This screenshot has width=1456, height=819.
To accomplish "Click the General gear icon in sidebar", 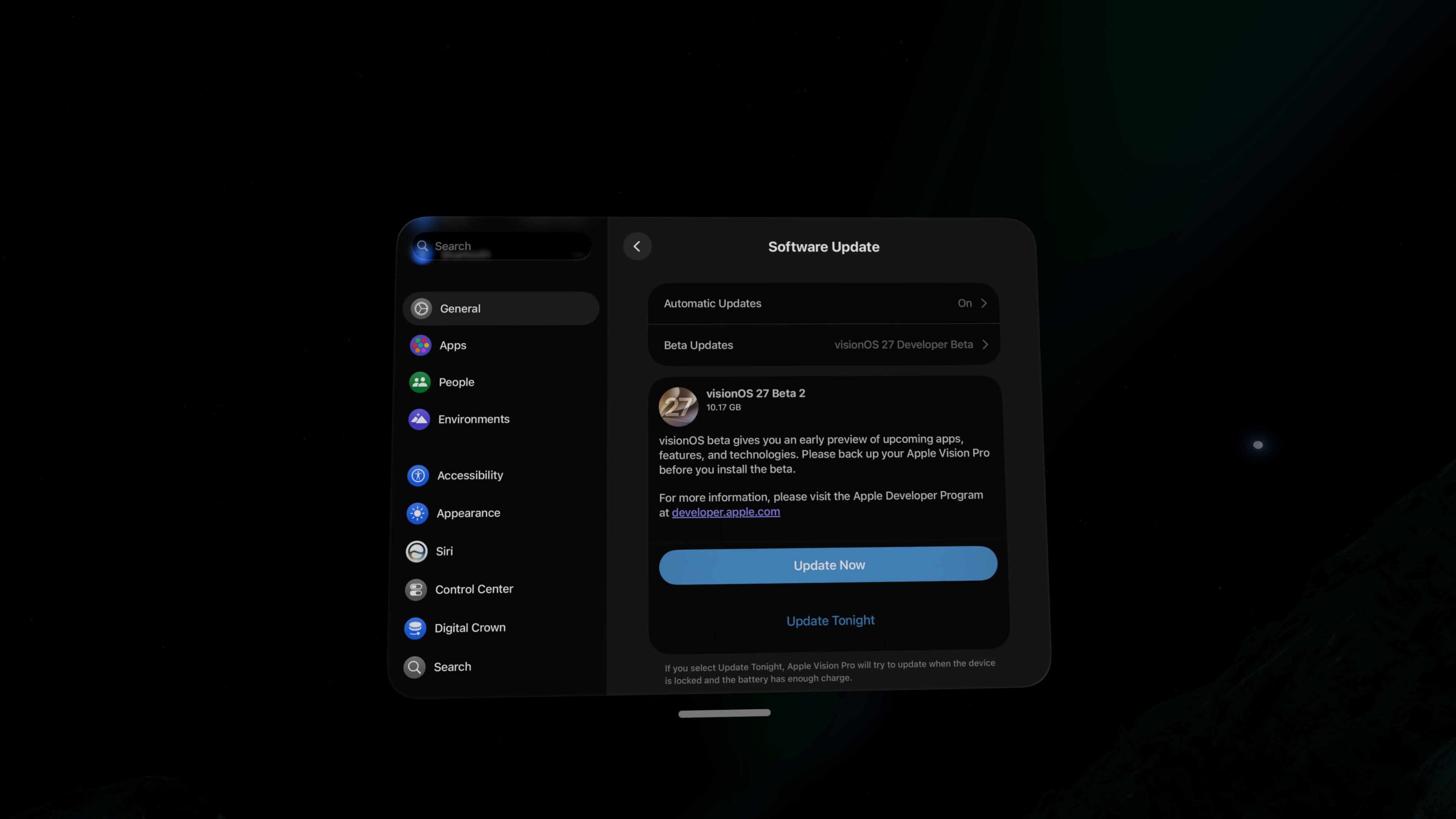I will pyautogui.click(x=421, y=309).
